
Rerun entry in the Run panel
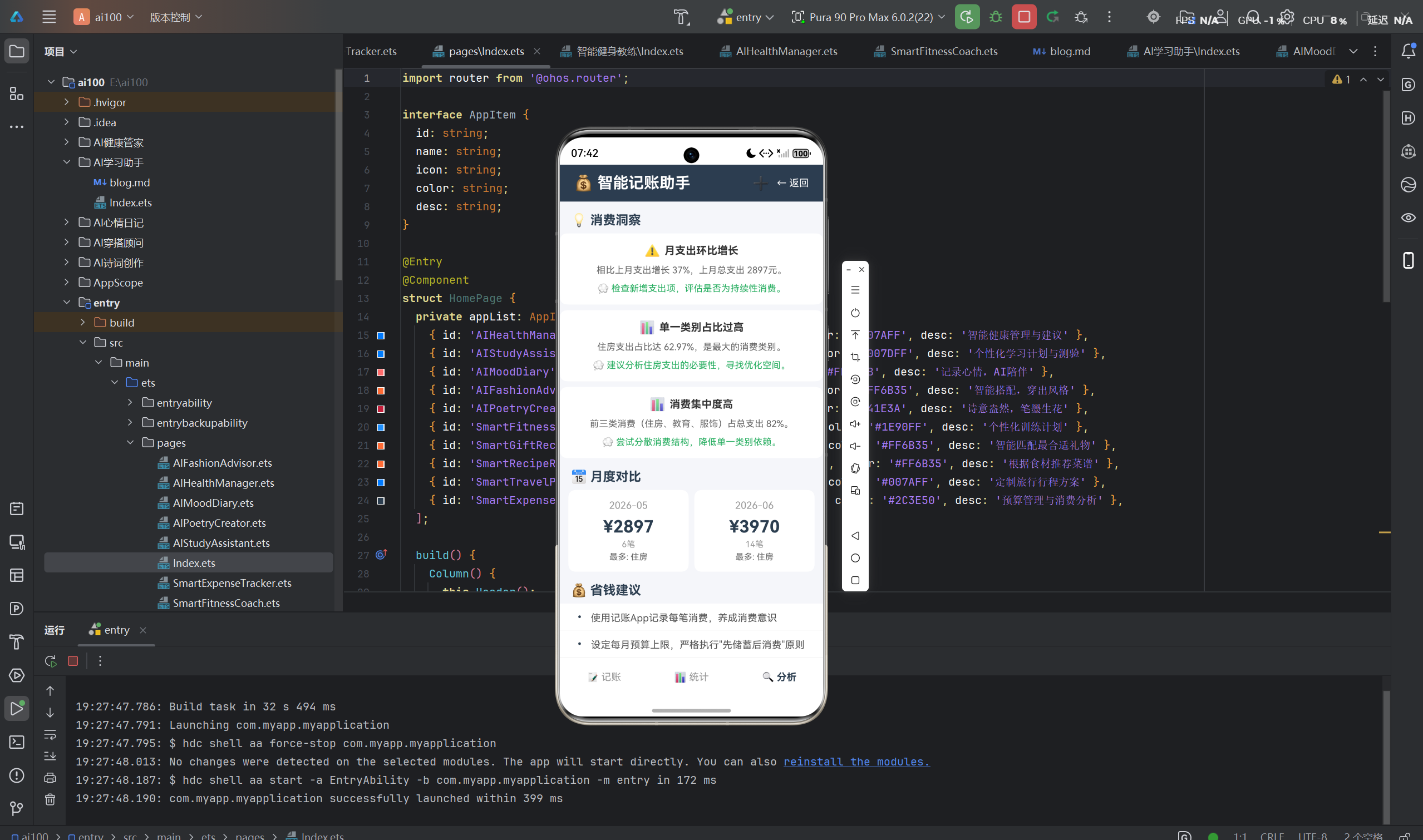pos(51,660)
